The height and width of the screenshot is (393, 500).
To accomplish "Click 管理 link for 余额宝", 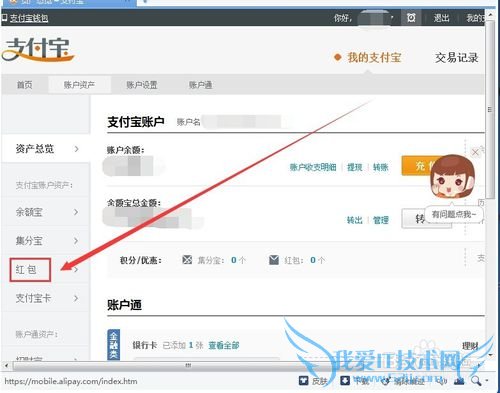I will 381,220.
